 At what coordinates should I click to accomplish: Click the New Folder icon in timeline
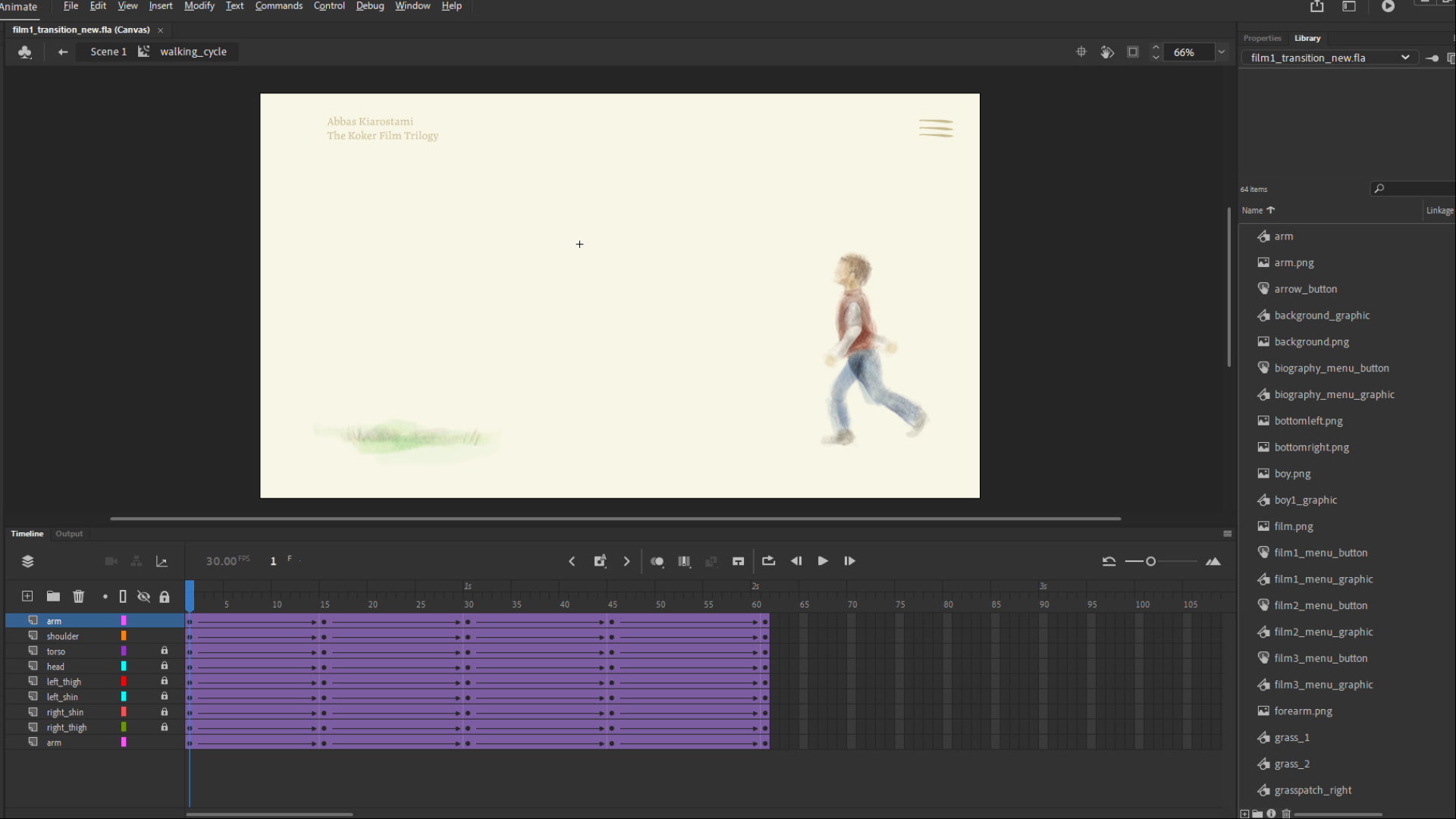[x=53, y=597]
